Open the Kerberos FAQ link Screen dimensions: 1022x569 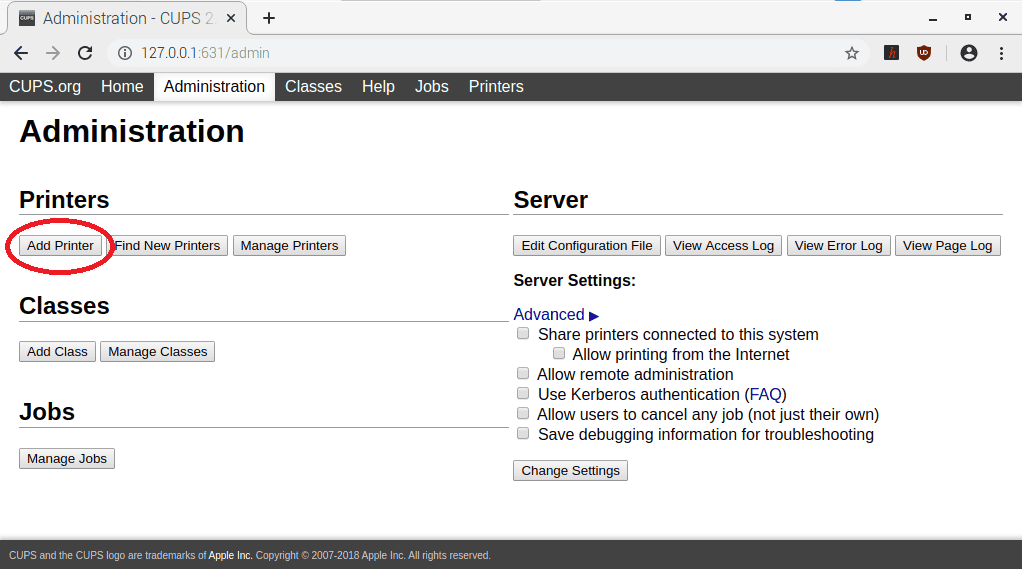[767, 395]
